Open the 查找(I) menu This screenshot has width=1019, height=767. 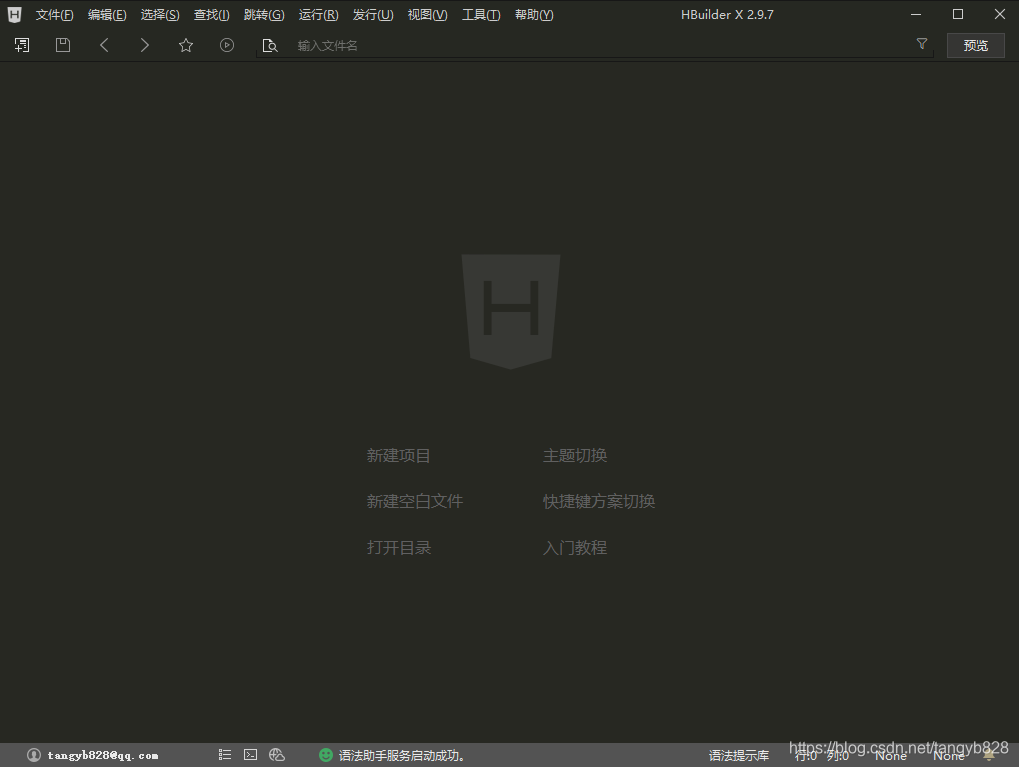(x=212, y=14)
